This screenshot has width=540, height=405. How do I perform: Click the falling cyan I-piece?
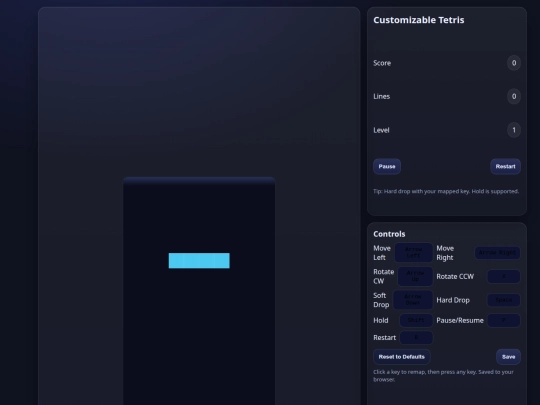[x=199, y=261]
